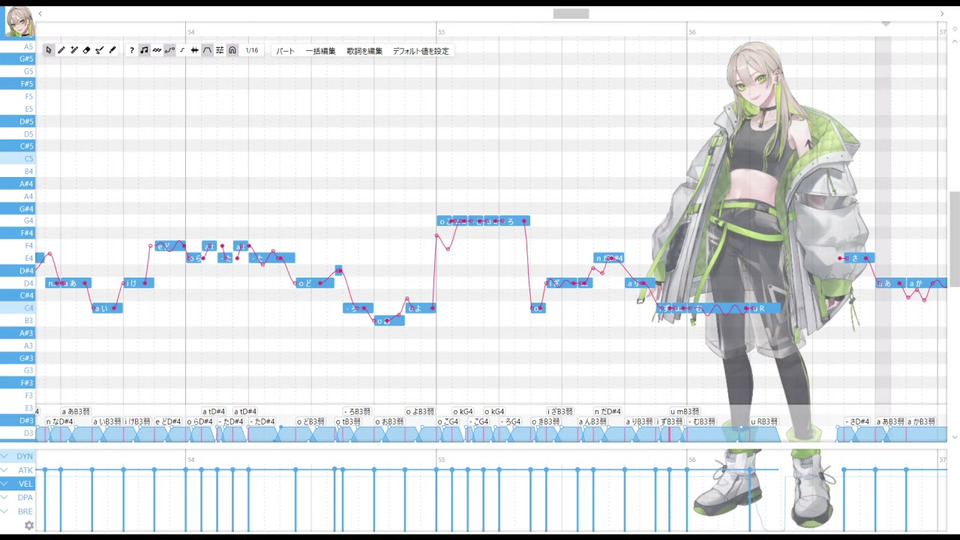Click the up arrow on vertical scrollbar
Screen dimensions: 960x540
point(954,42)
